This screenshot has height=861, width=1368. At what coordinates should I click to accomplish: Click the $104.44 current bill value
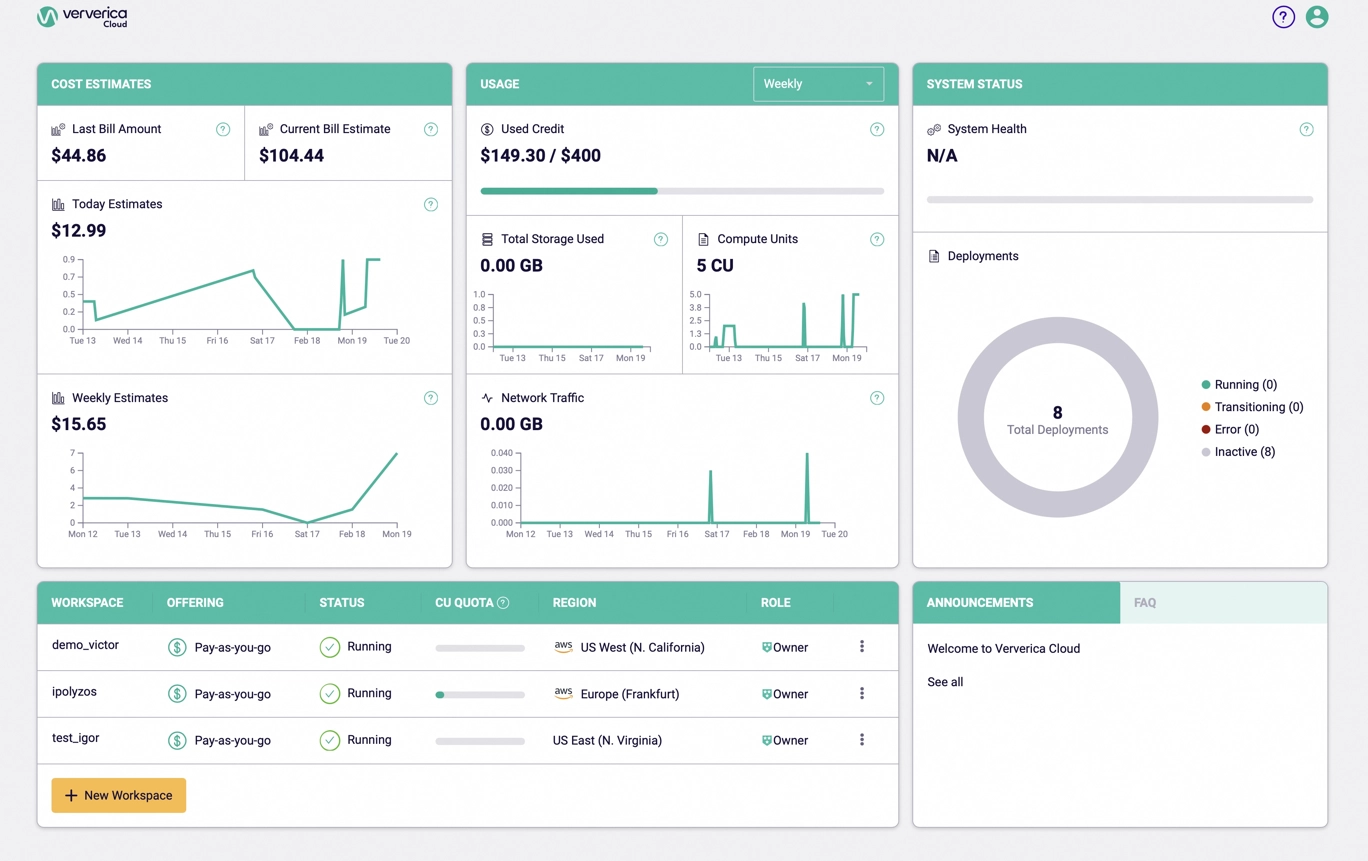(x=291, y=156)
